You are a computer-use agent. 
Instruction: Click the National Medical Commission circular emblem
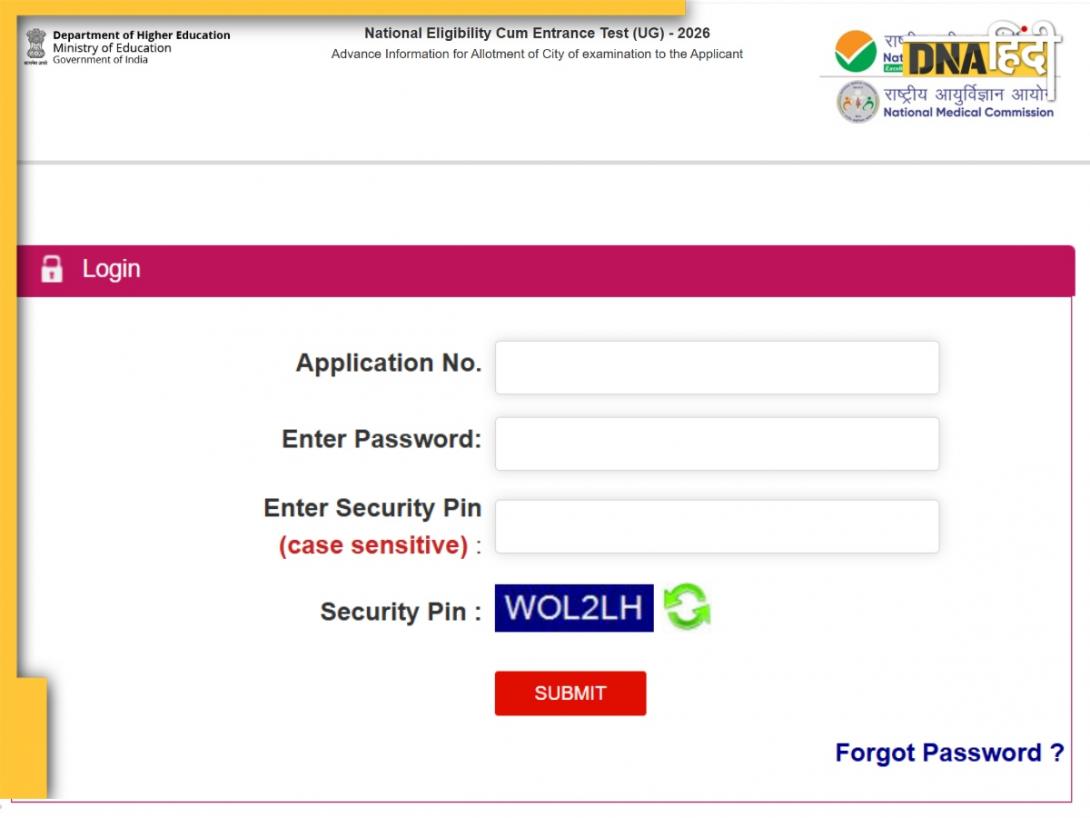point(857,102)
